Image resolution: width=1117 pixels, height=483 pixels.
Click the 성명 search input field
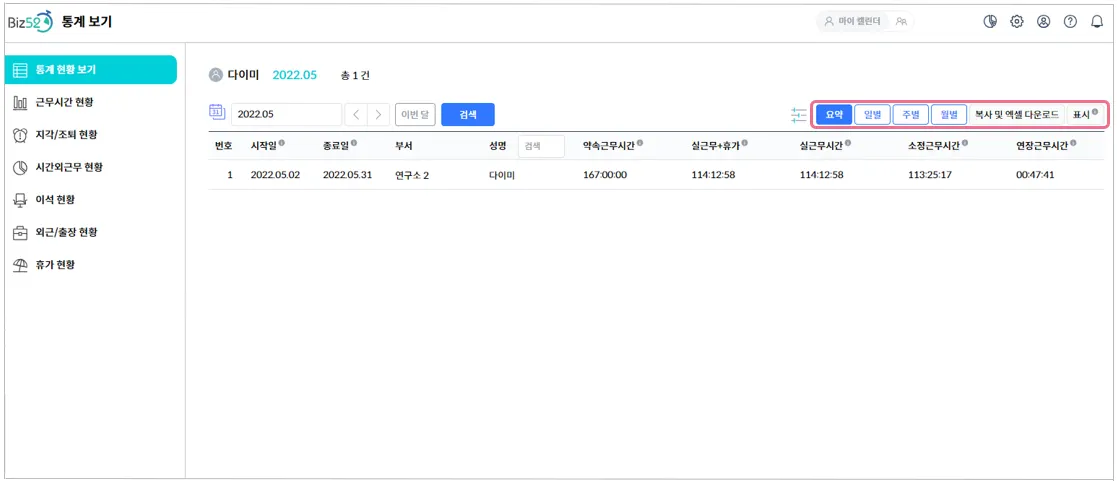pos(541,146)
